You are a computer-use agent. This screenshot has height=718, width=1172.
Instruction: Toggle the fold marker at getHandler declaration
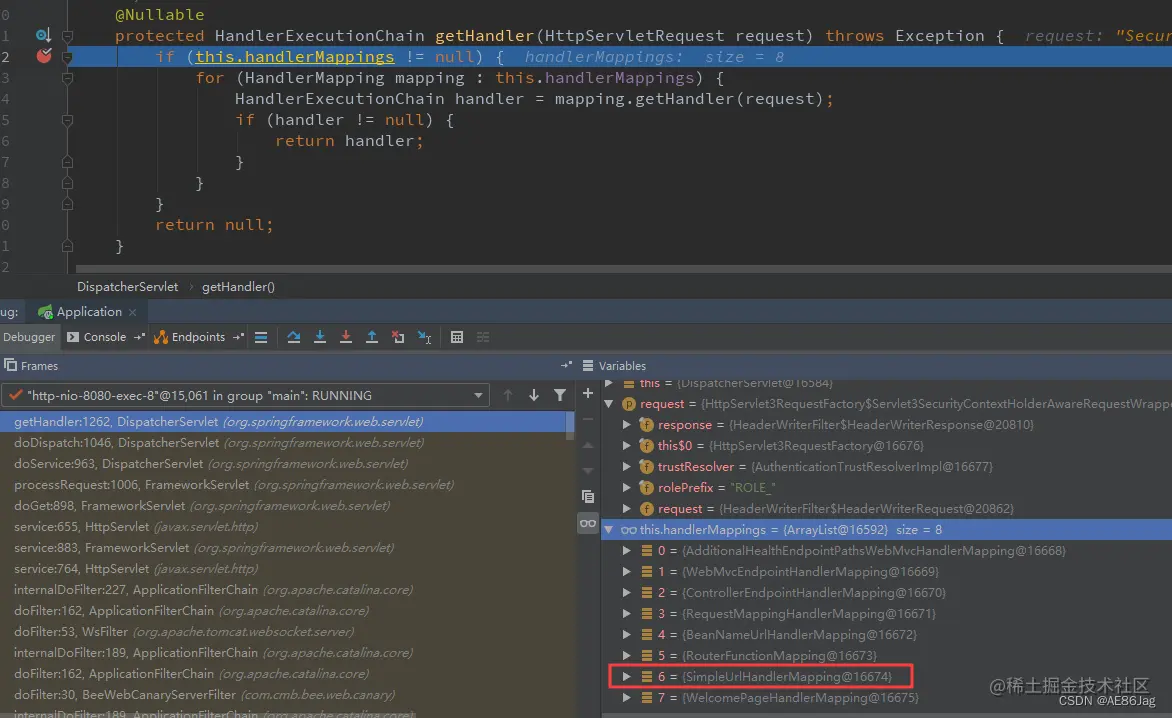tap(67, 35)
